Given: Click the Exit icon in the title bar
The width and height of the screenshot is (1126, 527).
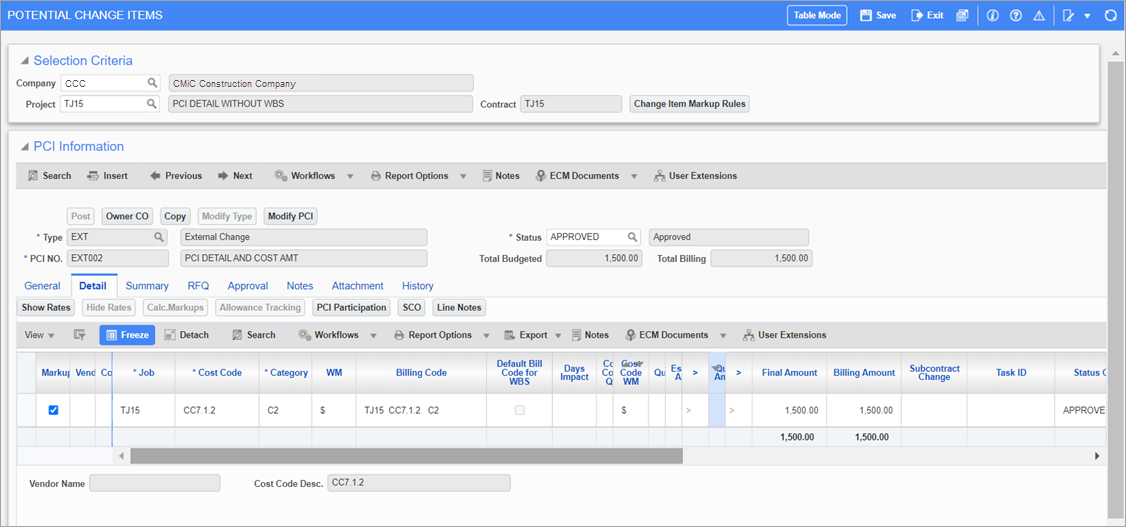Looking at the screenshot, I should coord(916,15).
